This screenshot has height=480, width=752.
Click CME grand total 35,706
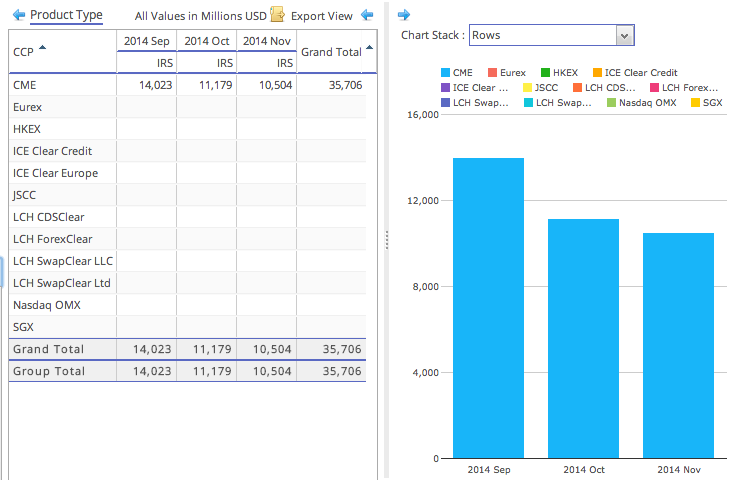345,85
